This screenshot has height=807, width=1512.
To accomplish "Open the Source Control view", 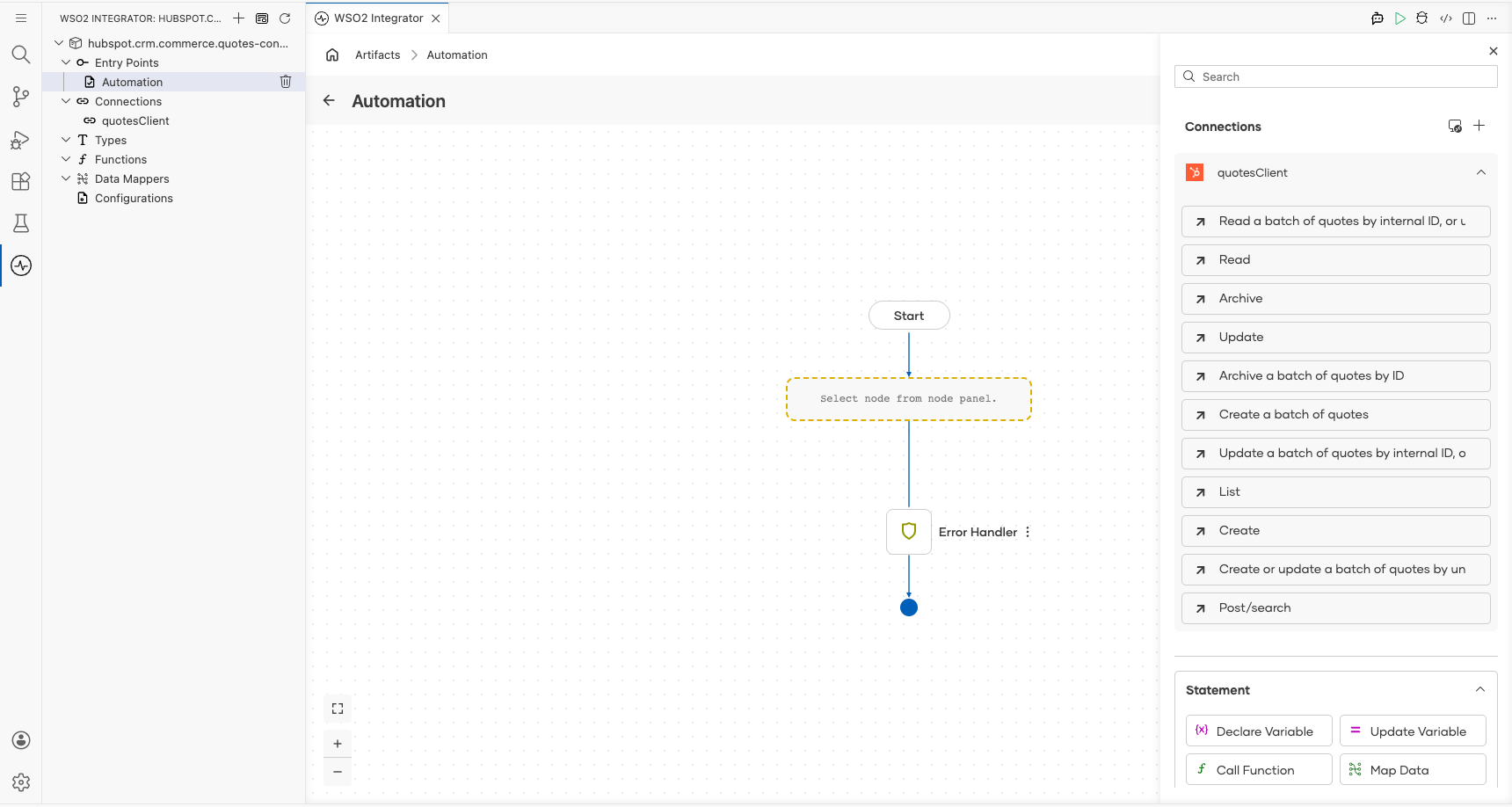I will tap(21, 97).
